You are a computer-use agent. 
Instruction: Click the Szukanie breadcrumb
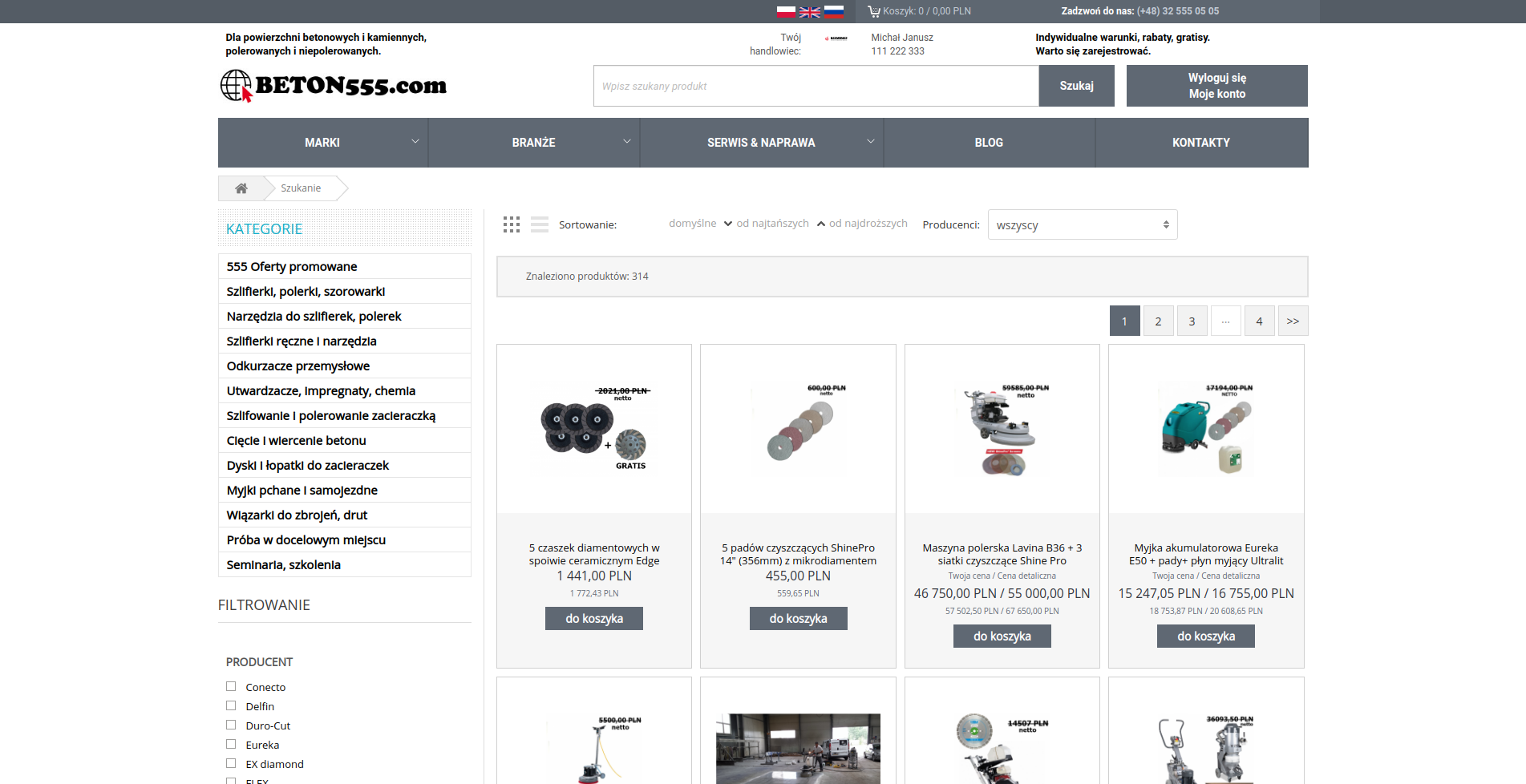point(301,188)
